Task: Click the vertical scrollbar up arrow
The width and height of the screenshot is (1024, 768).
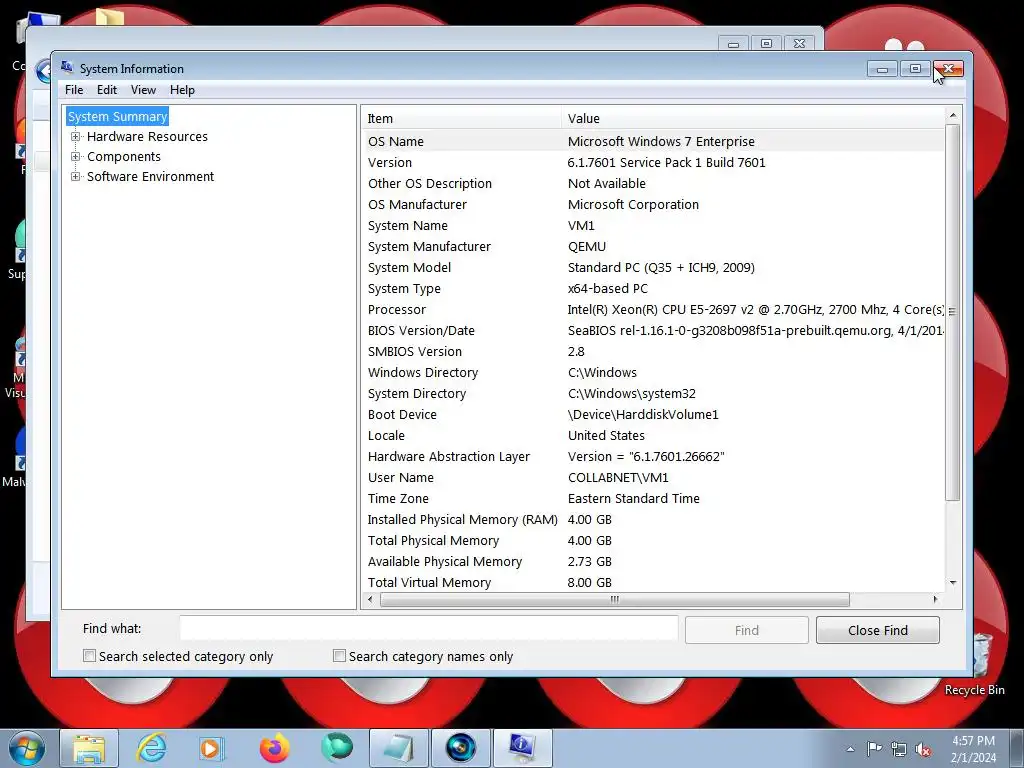Action: click(x=953, y=116)
